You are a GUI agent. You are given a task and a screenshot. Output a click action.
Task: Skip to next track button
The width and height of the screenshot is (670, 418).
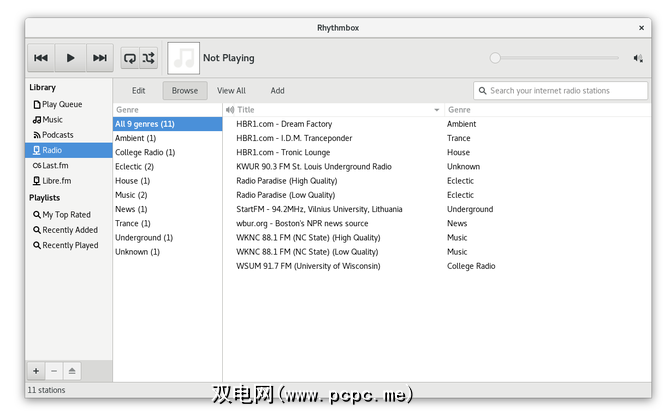100,58
